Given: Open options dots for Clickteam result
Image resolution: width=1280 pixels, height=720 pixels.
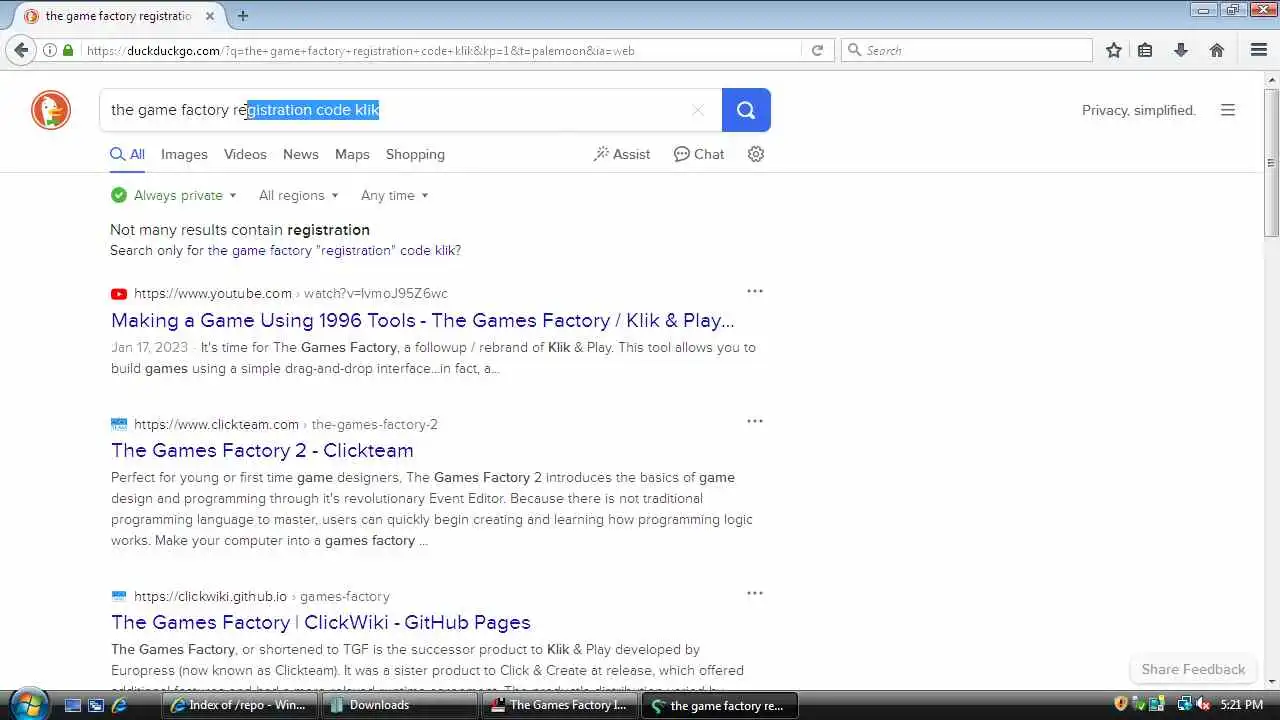Looking at the screenshot, I should 755,421.
